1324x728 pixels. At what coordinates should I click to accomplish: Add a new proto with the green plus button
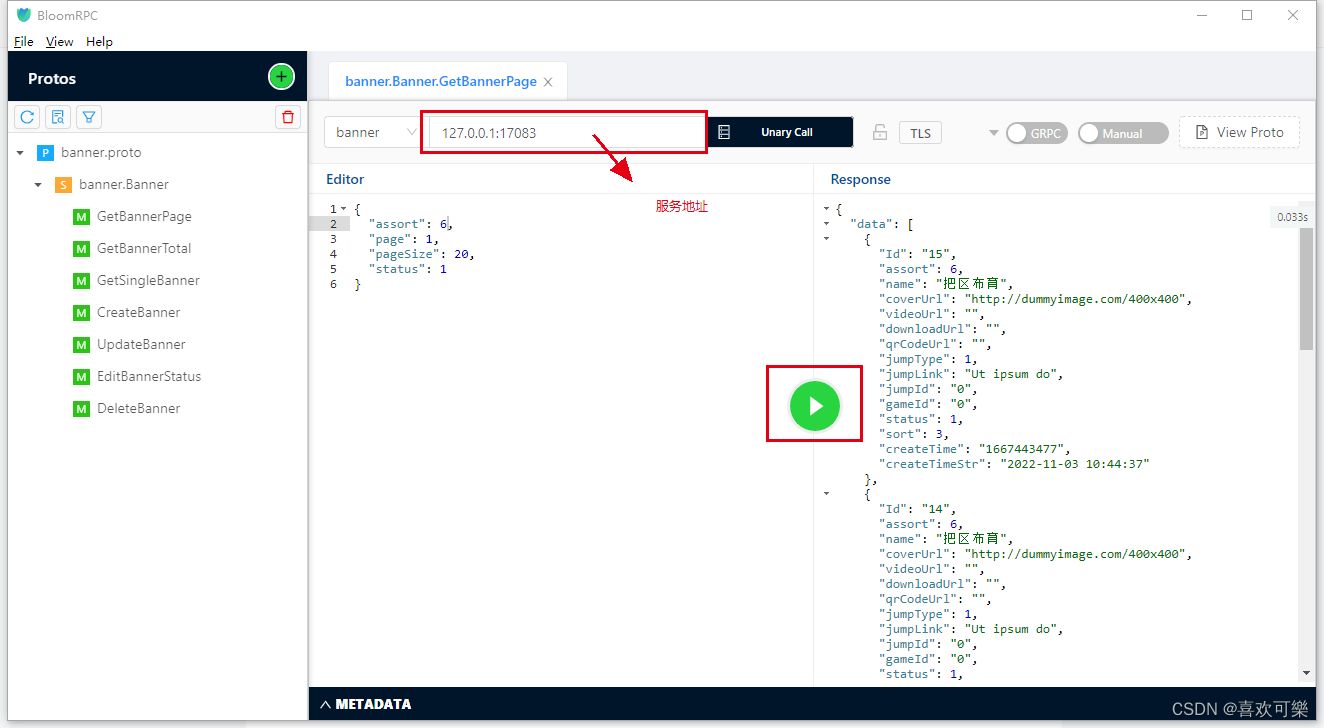coord(281,77)
